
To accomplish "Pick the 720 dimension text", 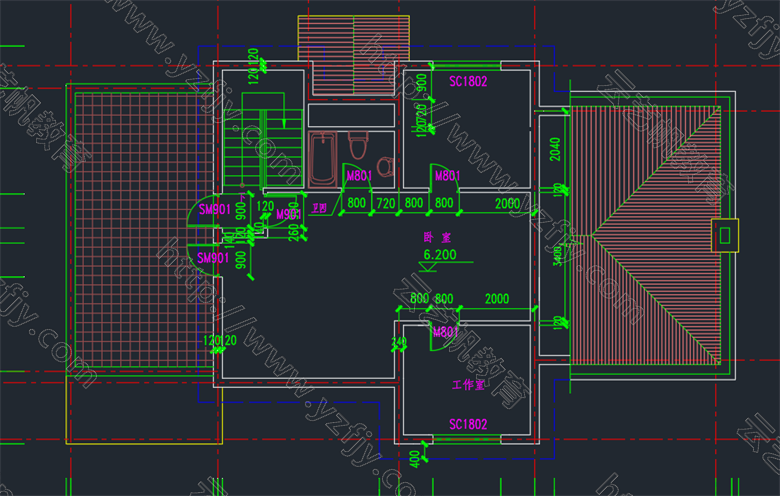I will point(385,204).
